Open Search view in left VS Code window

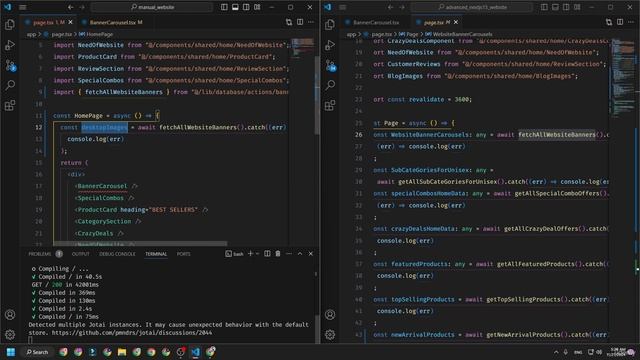tap(10, 85)
